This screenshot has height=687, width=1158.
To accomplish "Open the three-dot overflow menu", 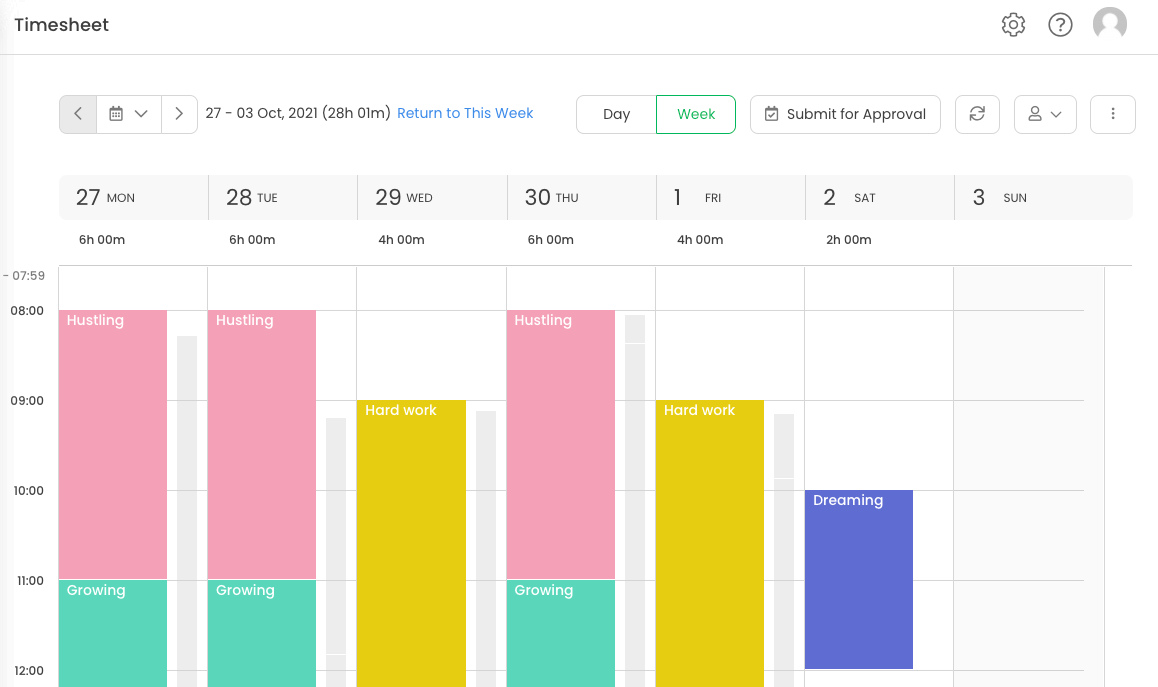I will click(x=1113, y=114).
